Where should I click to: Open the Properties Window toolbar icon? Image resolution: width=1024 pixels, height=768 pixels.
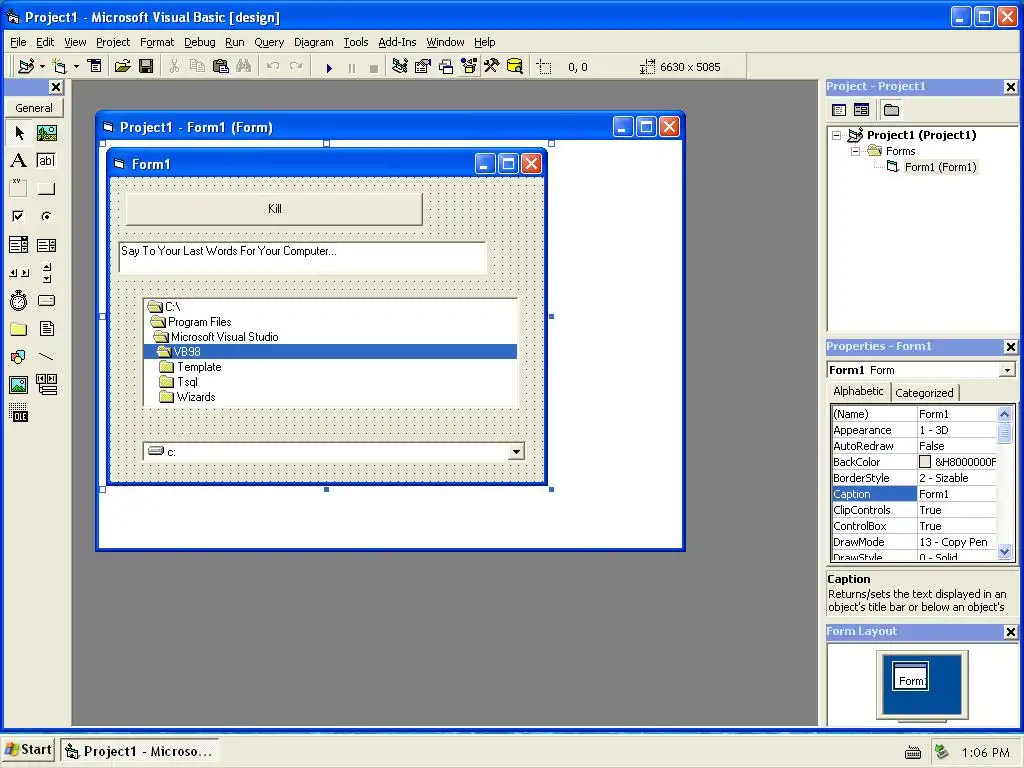tap(423, 67)
